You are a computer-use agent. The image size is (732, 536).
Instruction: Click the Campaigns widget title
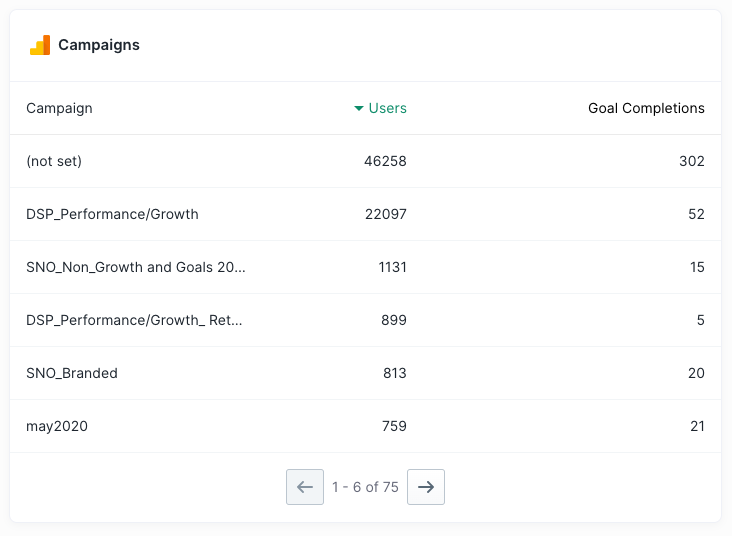99,45
